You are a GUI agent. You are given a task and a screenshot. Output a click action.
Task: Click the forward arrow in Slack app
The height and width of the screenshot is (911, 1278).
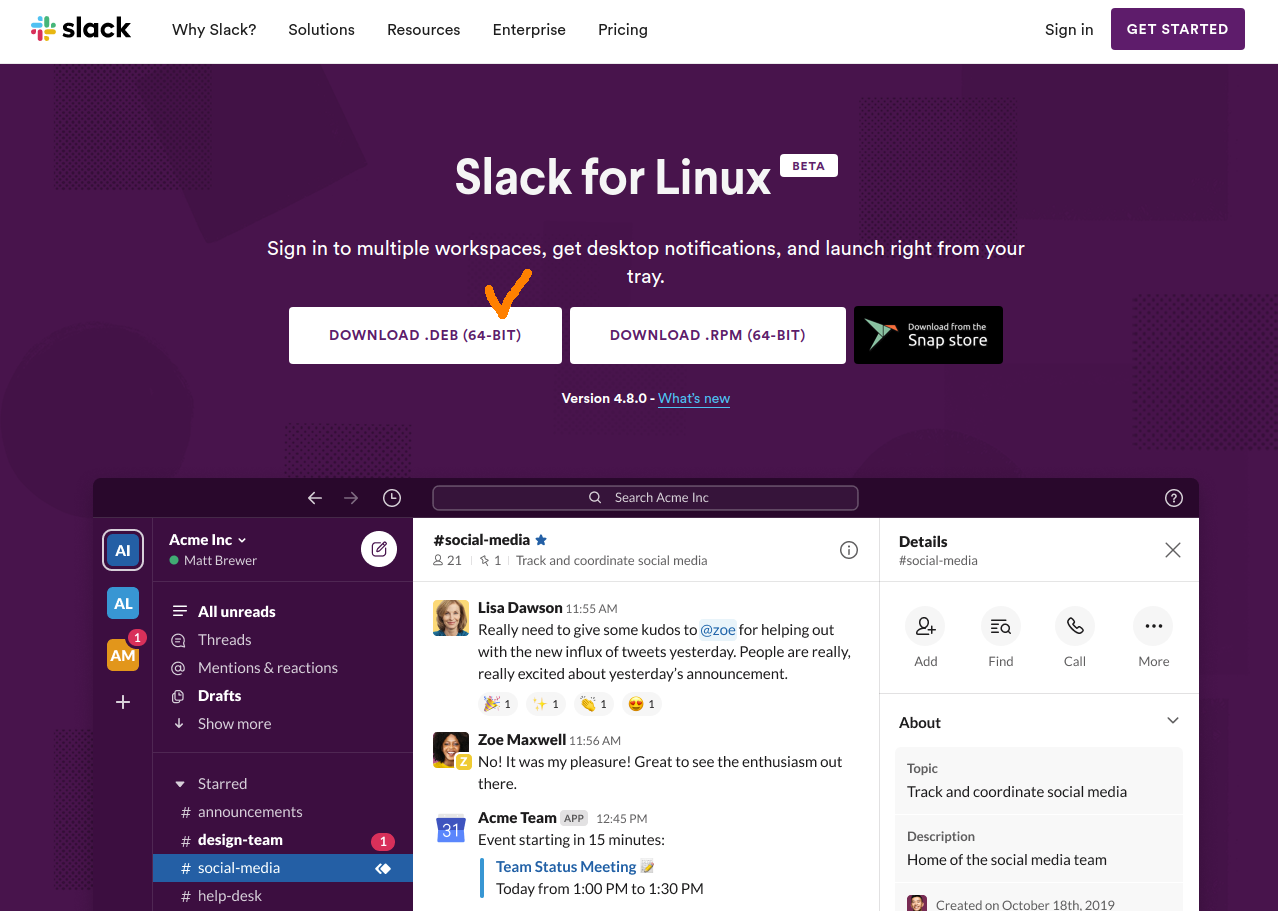point(351,497)
